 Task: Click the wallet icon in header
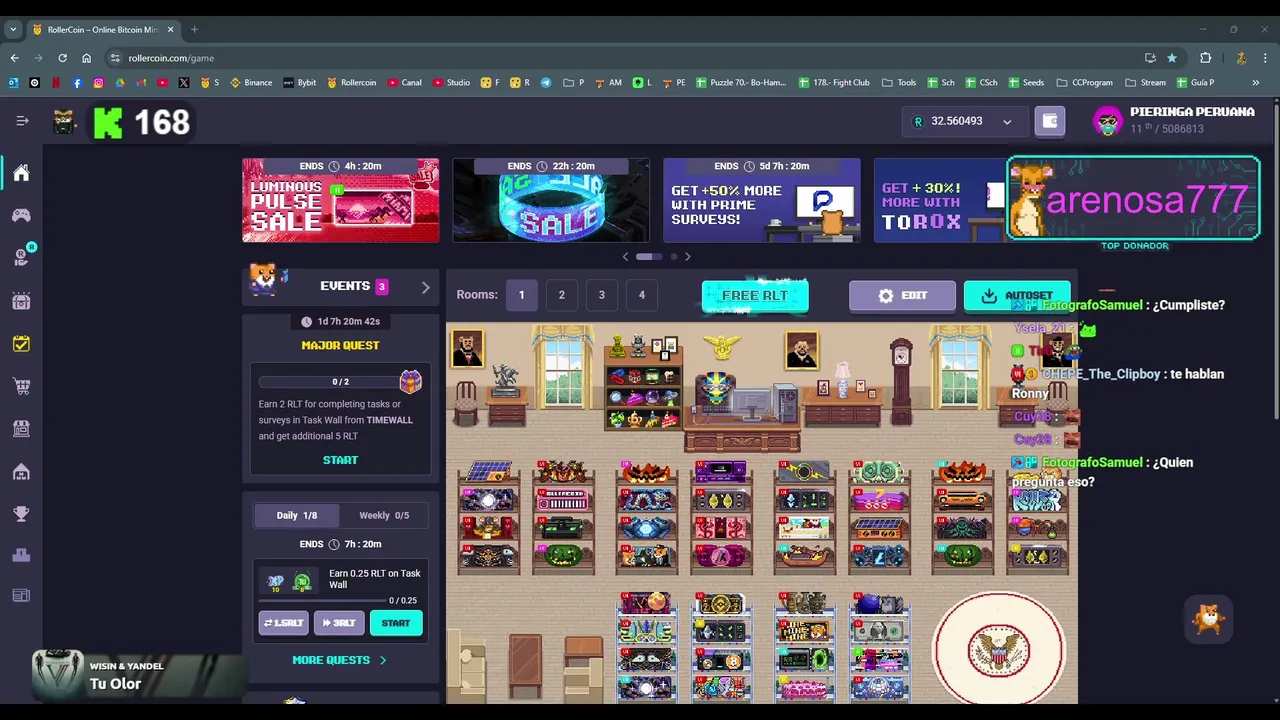click(1050, 121)
